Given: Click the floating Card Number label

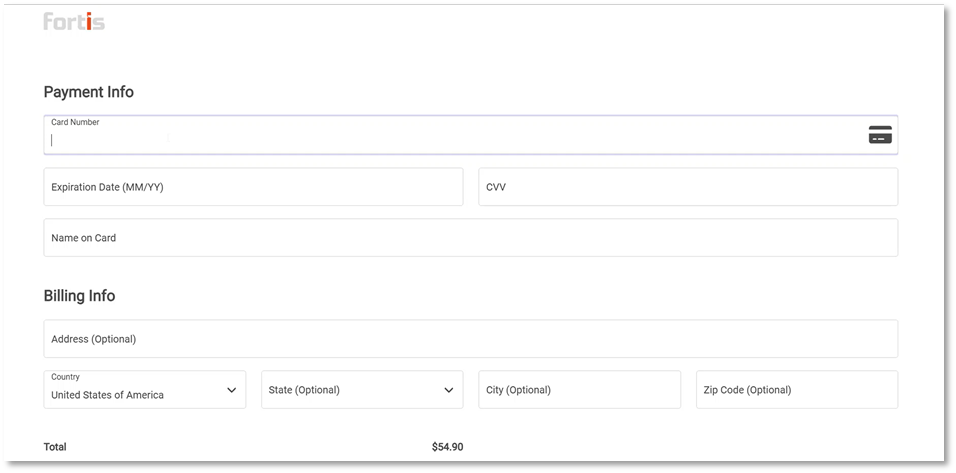Looking at the screenshot, I should pos(75,122).
